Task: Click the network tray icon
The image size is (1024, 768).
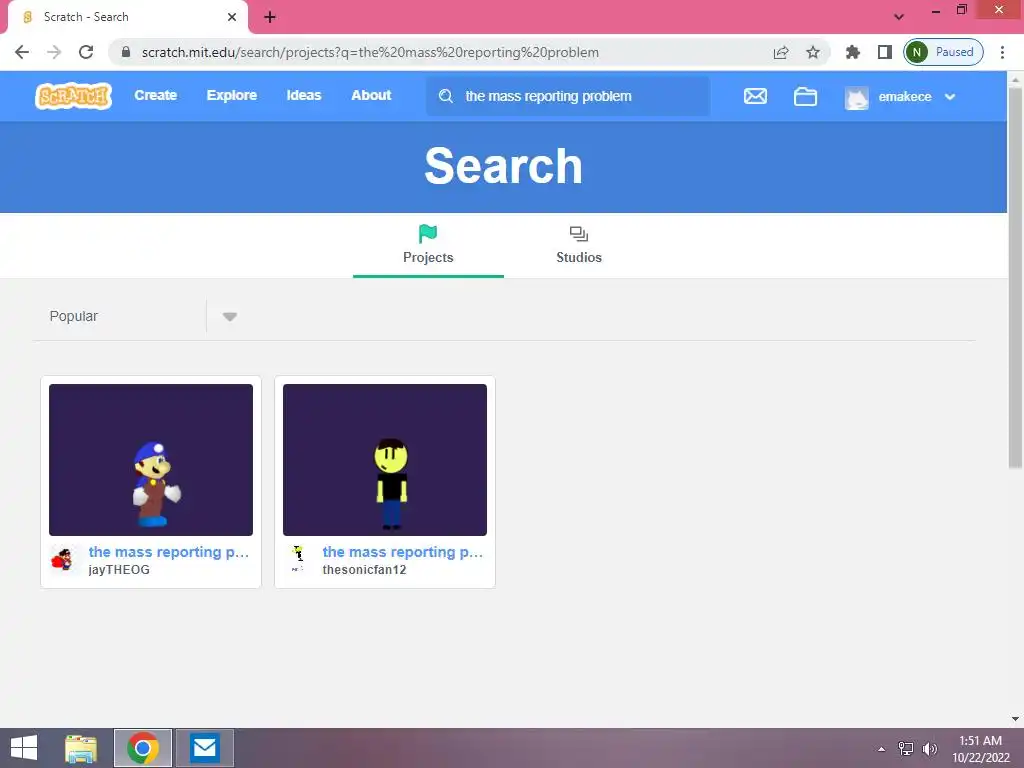Action: coord(905,748)
